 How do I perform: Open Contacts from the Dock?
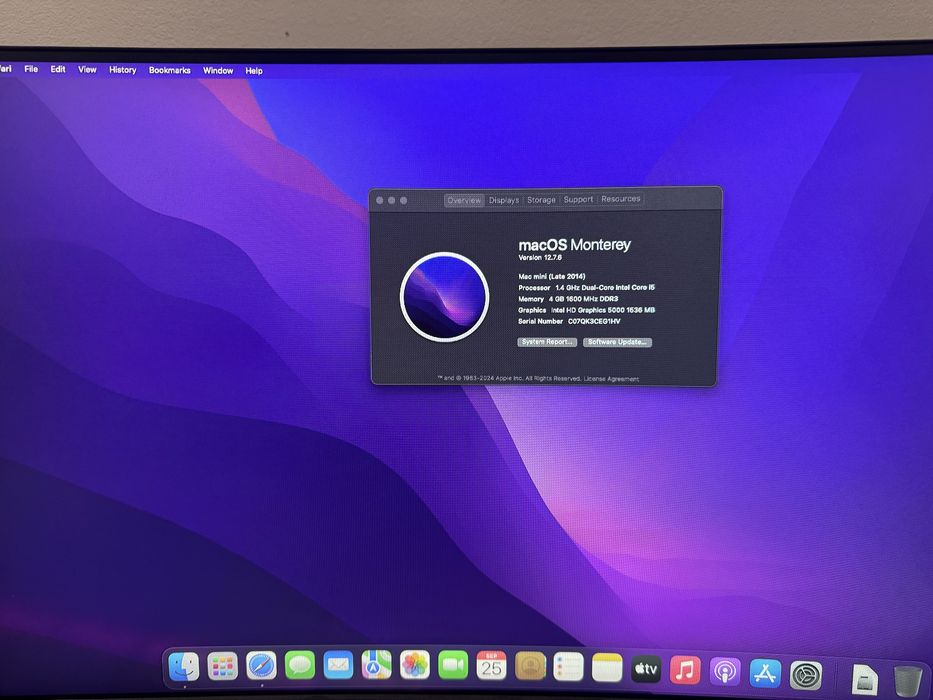(530, 665)
